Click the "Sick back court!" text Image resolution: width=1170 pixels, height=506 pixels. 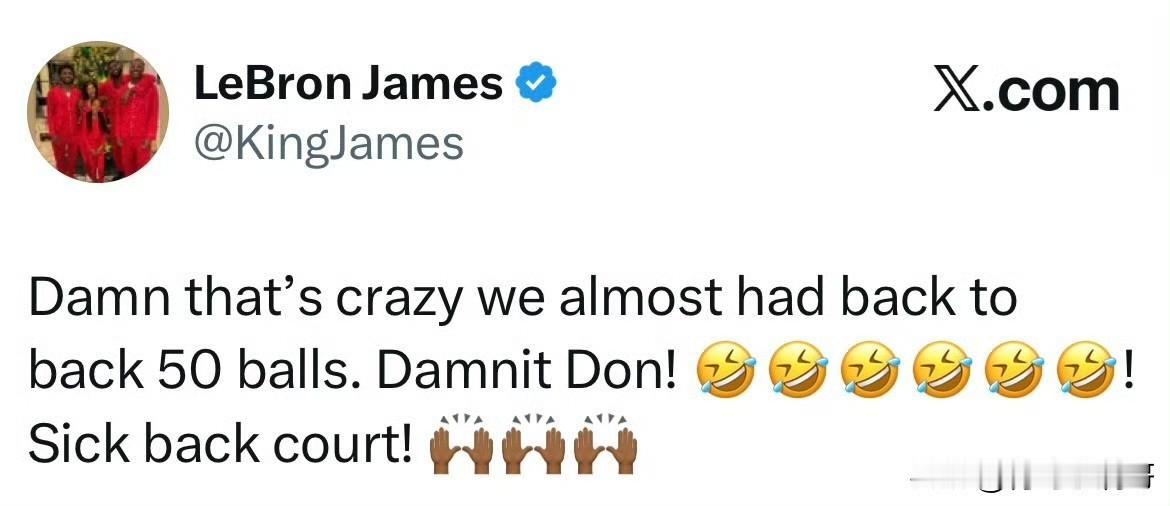(222, 446)
